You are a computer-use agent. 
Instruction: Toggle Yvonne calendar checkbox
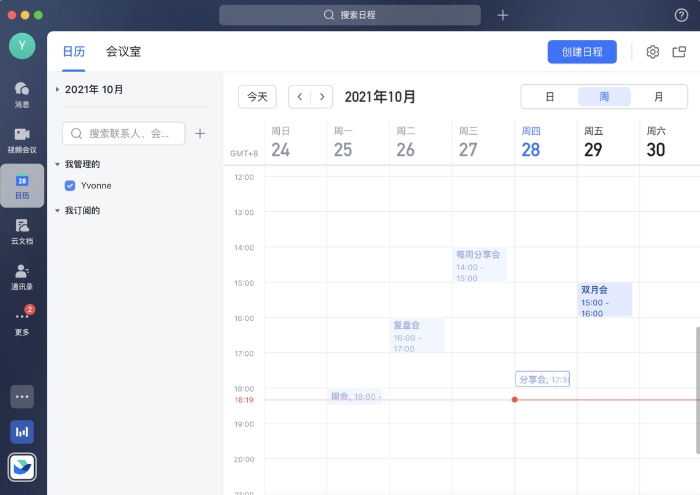point(70,186)
